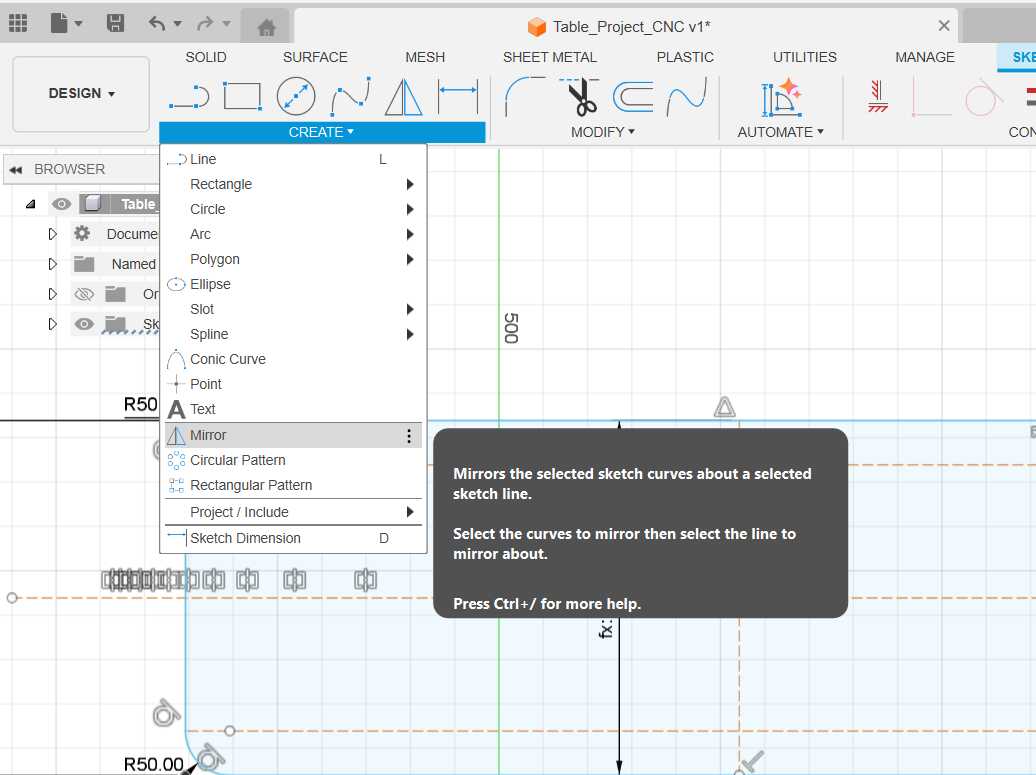
Task: Switch to the SOLID tab
Action: coord(205,57)
